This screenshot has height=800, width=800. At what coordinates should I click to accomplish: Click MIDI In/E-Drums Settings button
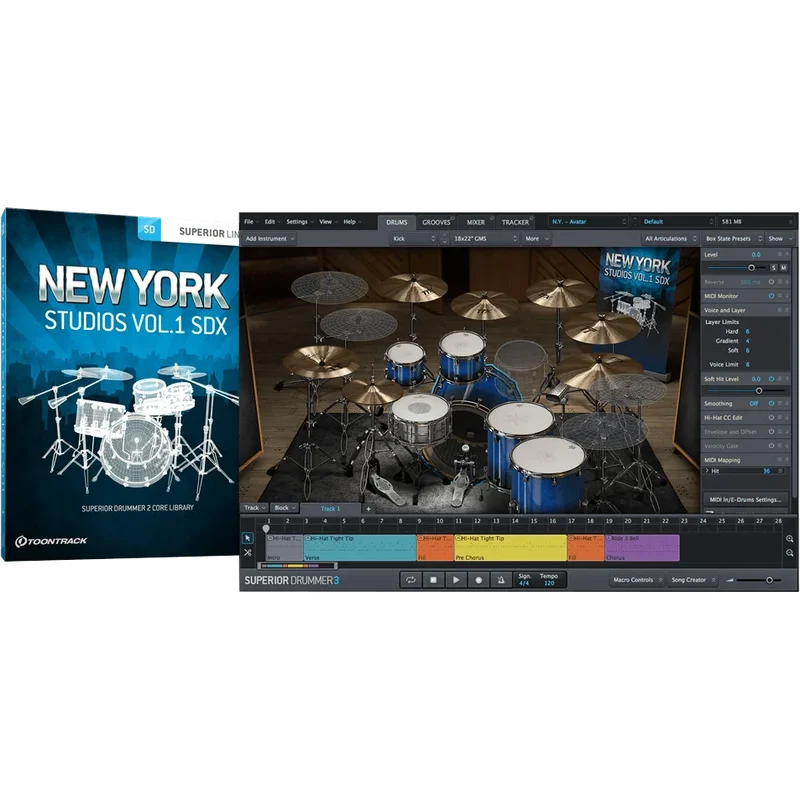coord(745,499)
